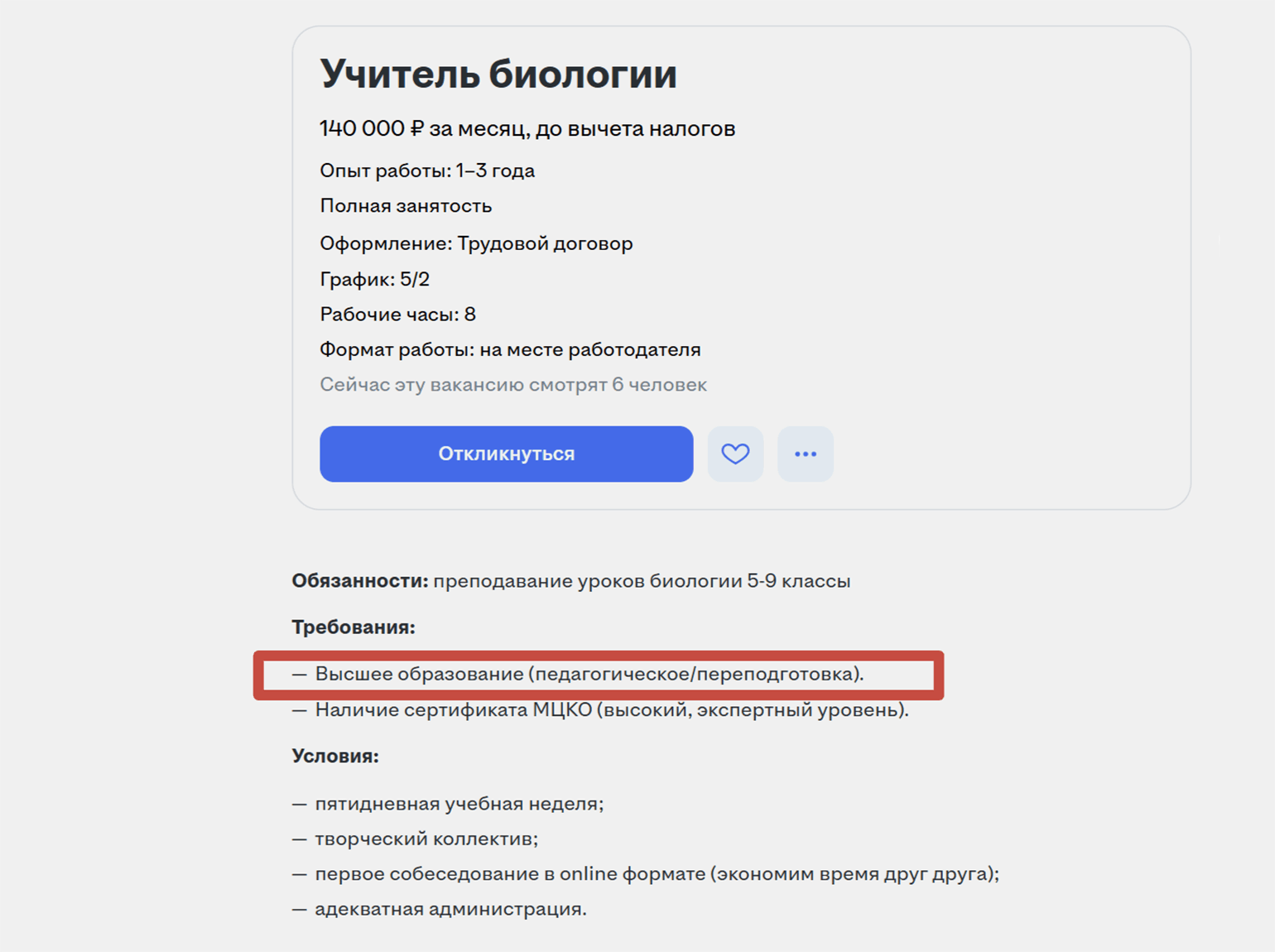Click the Обязанности description line
This screenshot has width=1275, height=952.
pyautogui.click(x=570, y=581)
